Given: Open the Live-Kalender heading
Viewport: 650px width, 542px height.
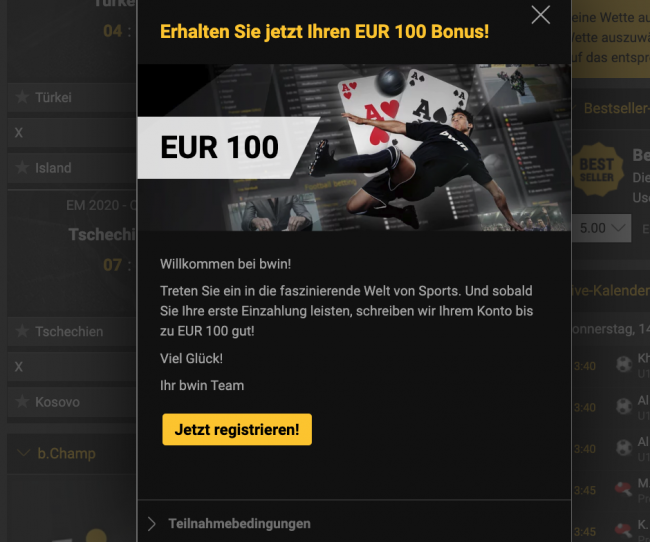Looking at the screenshot, I should pos(611,291).
